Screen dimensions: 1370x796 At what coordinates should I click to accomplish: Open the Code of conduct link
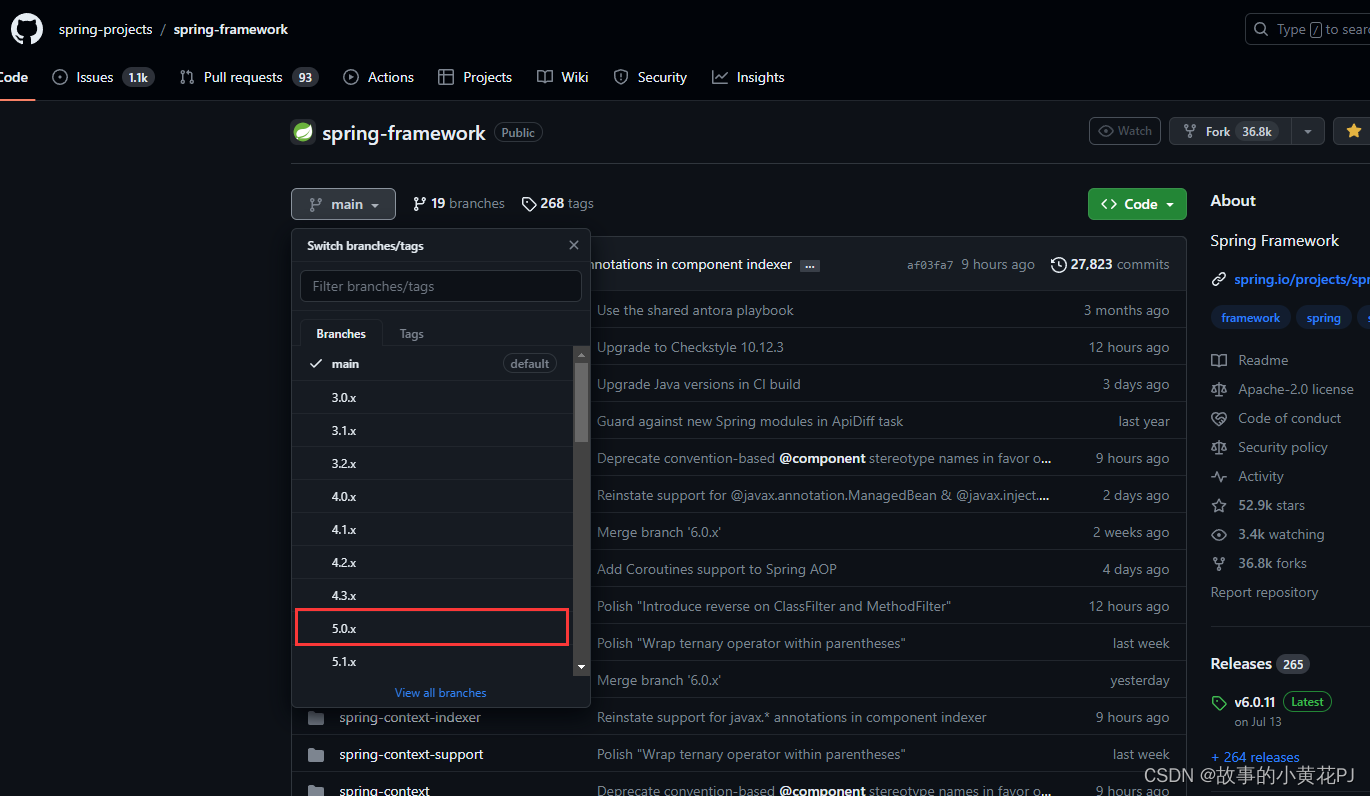point(1276,418)
